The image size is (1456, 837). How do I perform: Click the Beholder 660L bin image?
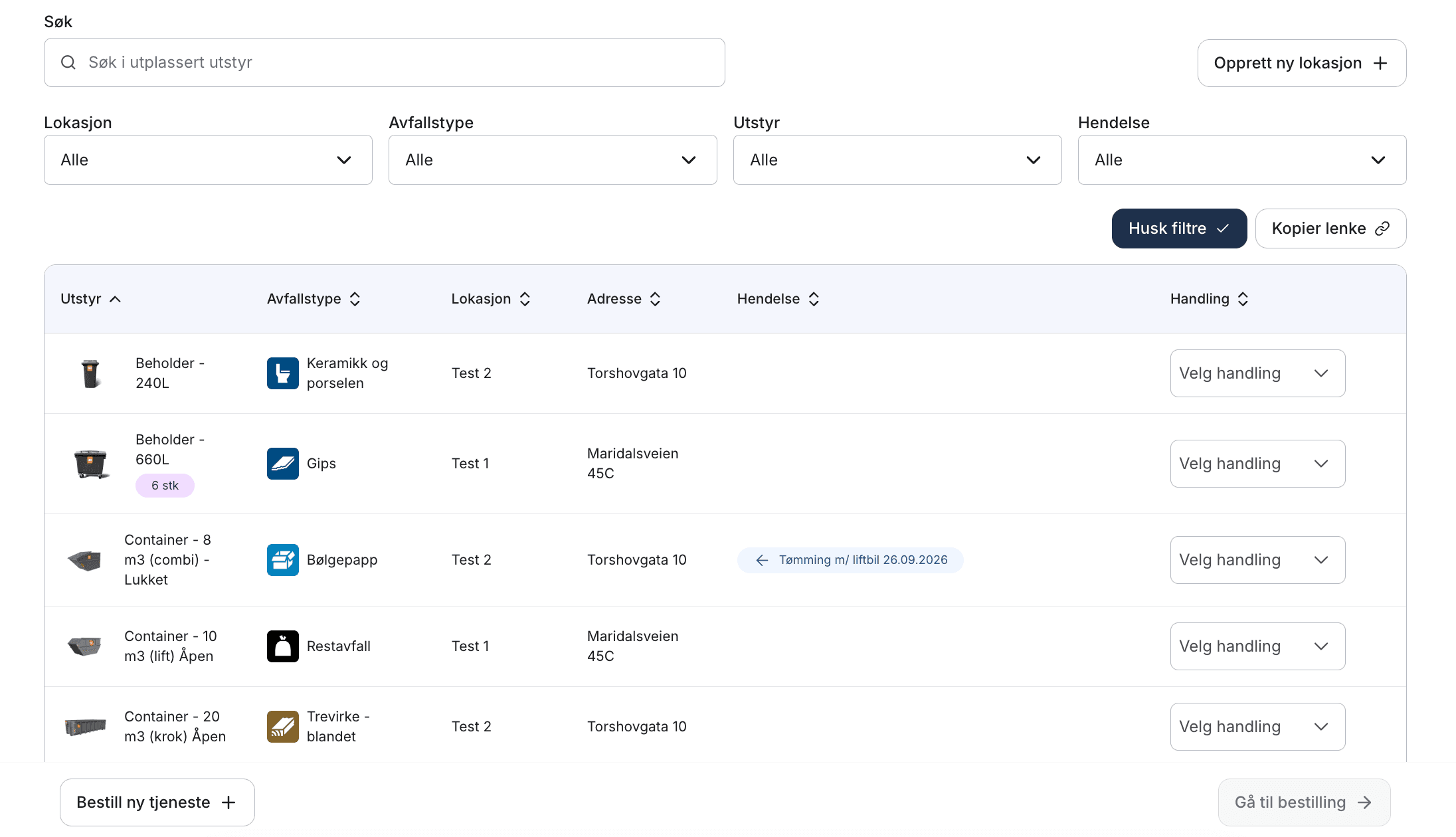[x=90, y=464]
